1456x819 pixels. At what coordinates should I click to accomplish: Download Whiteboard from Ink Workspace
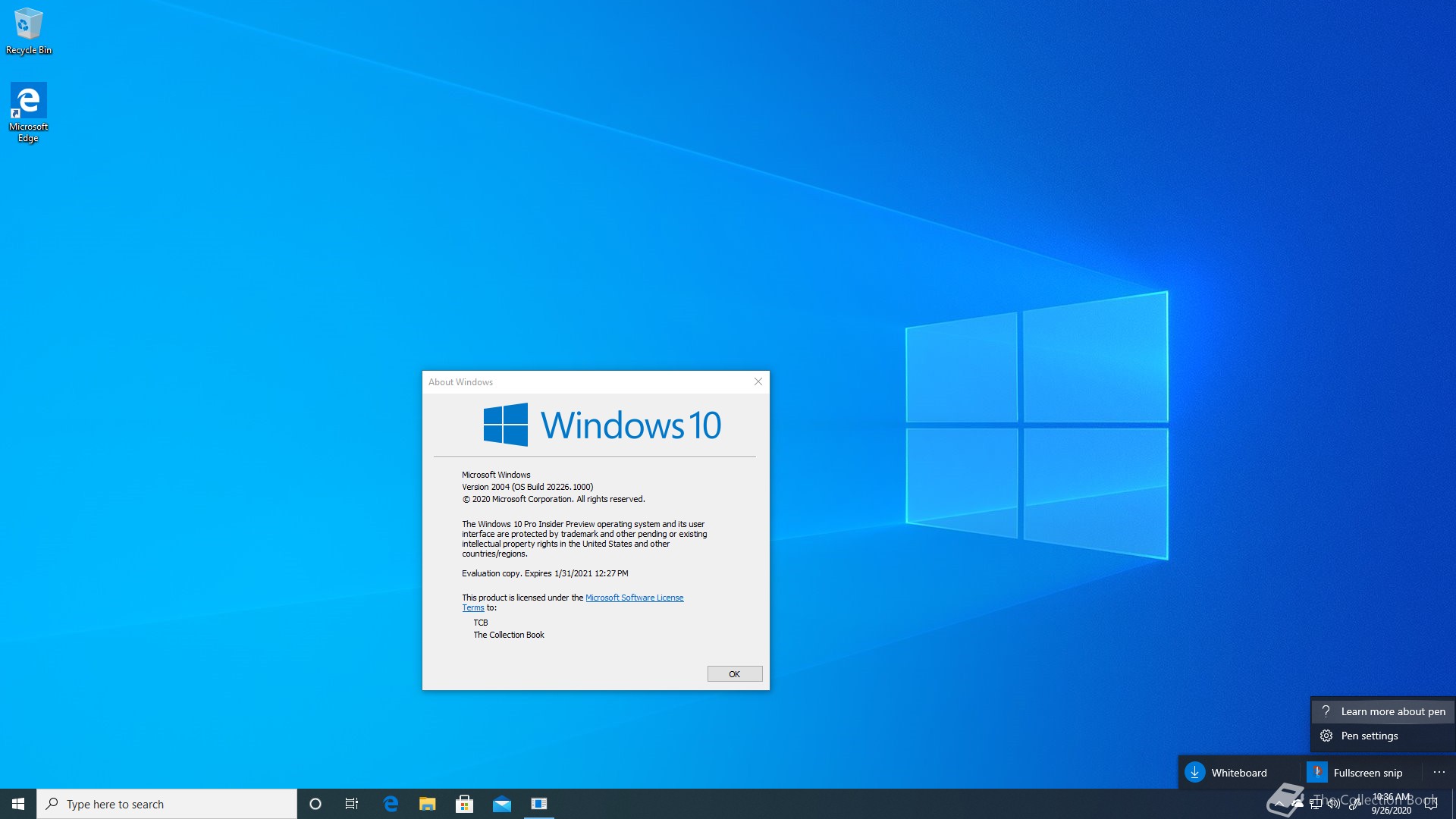tap(1238, 773)
